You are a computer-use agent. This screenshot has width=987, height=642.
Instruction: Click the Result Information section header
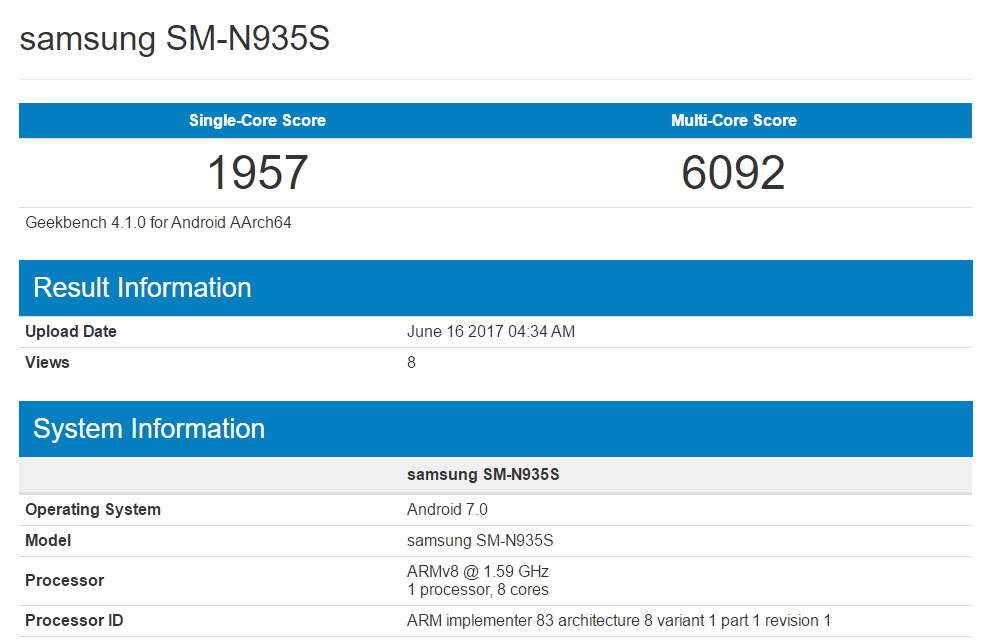[x=495, y=288]
